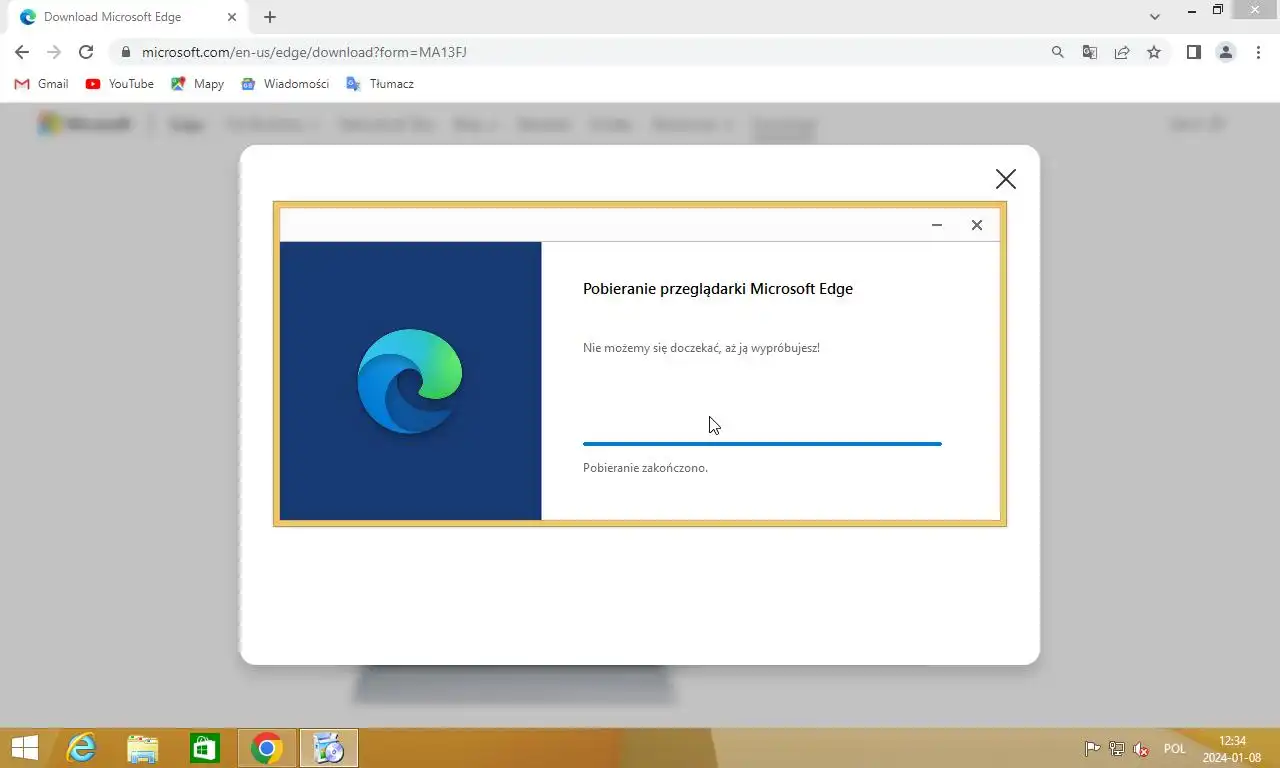Open the Windows Store taskbar icon
The width and height of the screenshot is (1280, 768).
(x=205, y=748)
